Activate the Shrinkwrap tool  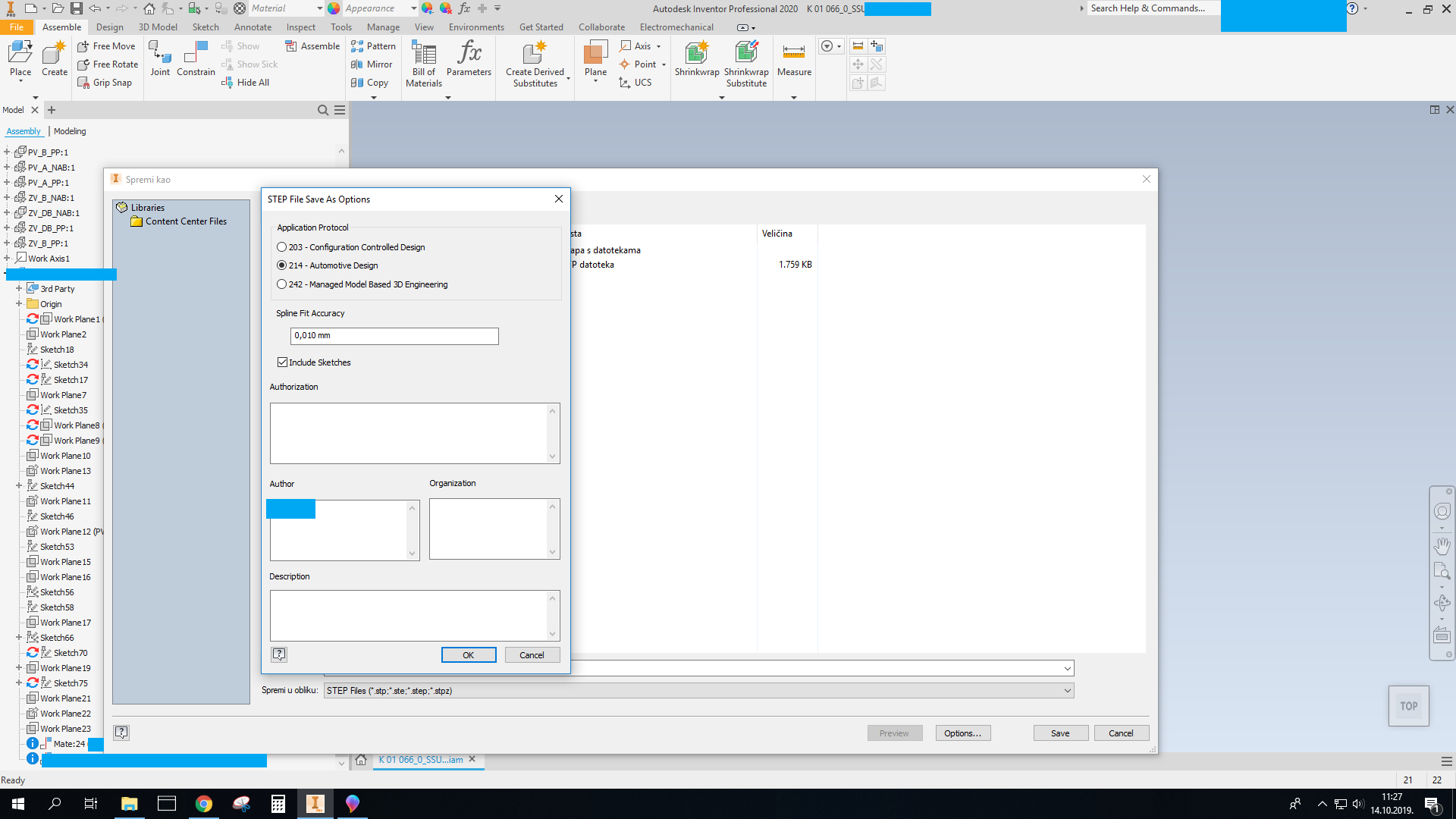click(x=696, y=61)
